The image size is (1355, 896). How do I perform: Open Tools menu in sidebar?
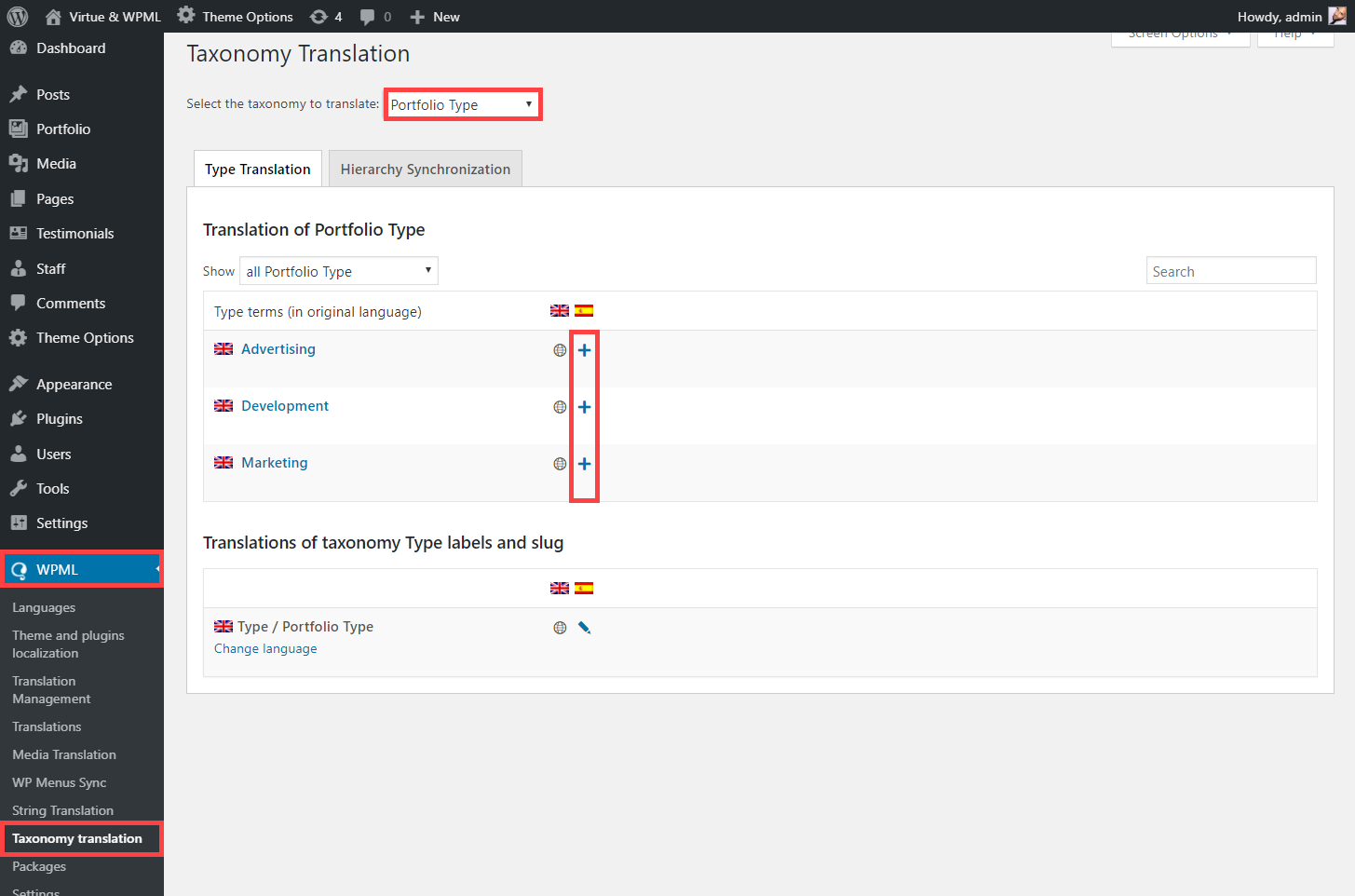[82, 489]
